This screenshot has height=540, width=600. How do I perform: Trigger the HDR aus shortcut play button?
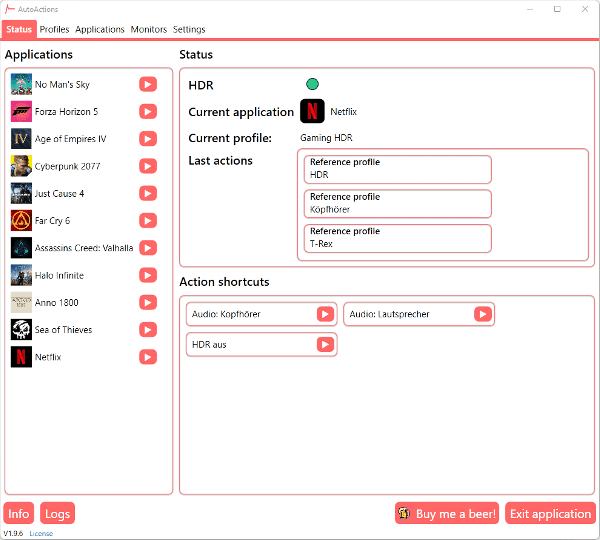pos(325,345)
